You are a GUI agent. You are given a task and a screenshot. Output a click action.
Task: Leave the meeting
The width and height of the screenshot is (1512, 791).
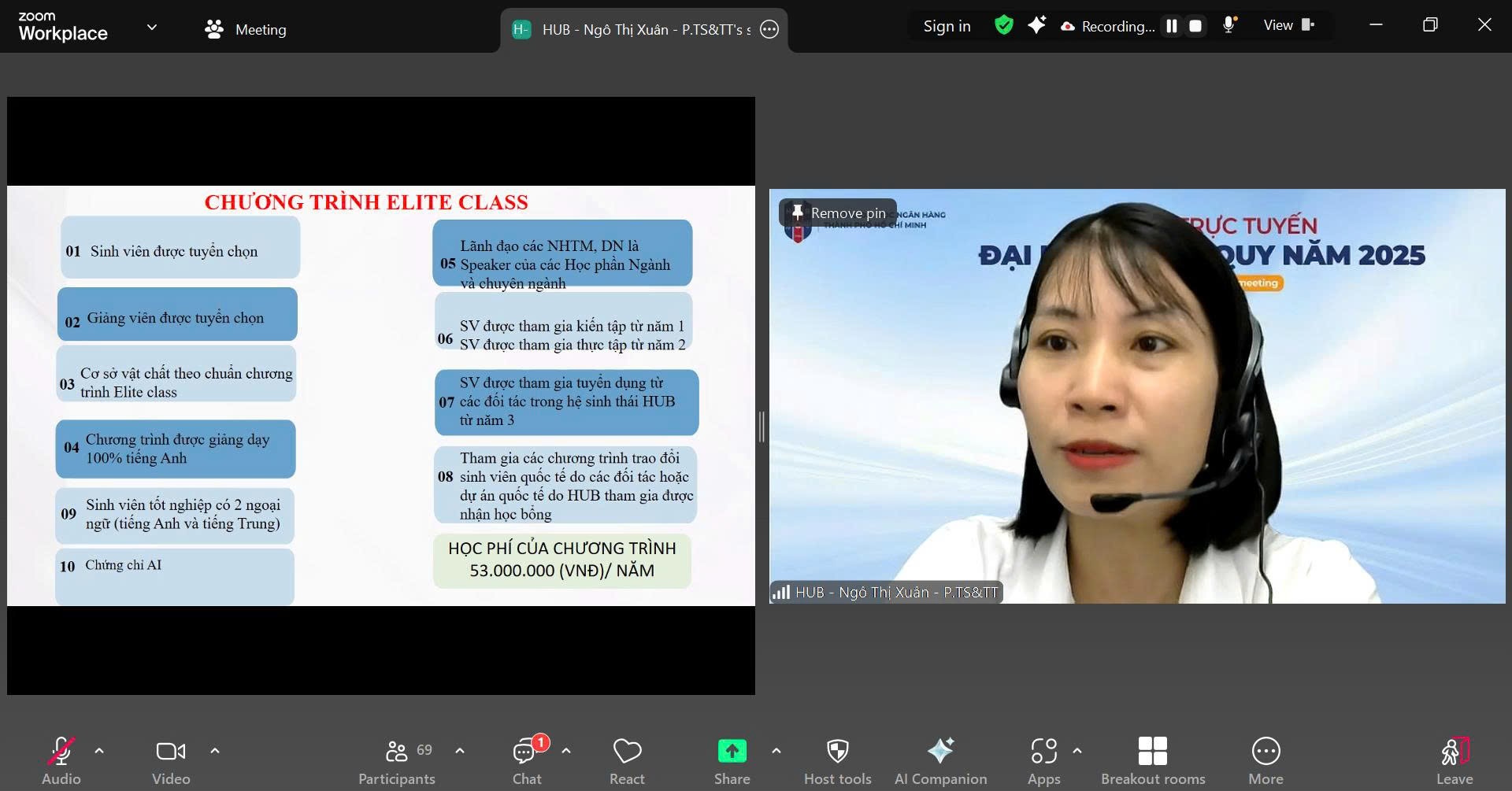pyautogui.click(x=1455, y=761)
